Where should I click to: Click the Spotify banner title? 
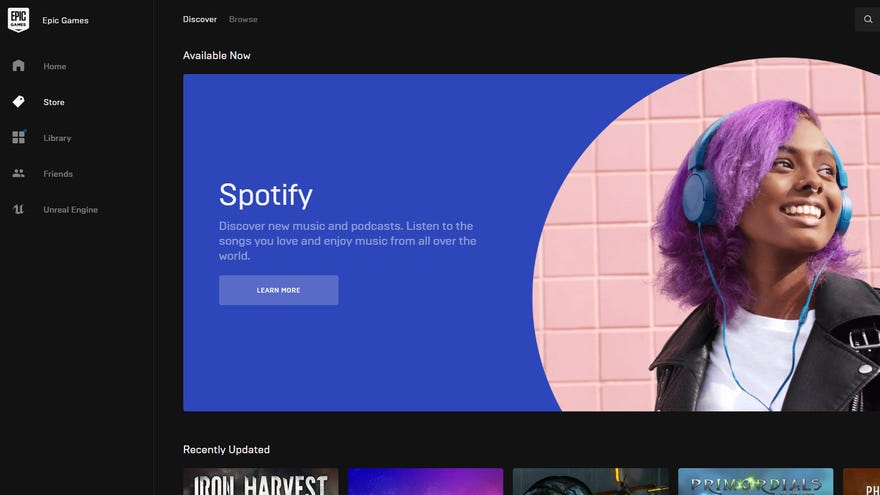265,194
